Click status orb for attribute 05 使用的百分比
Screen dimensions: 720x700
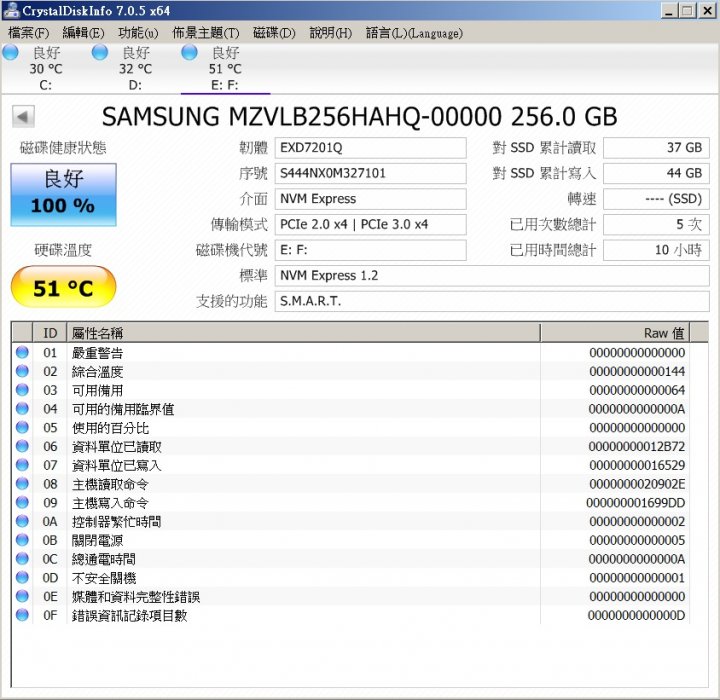22,427
